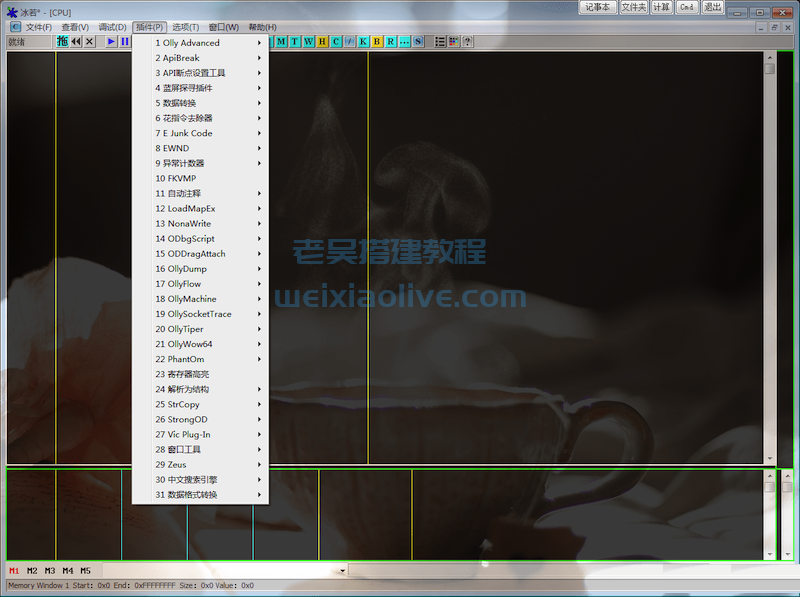This screenshot has width=800, height=597.
Task: Click the 记事本 button in title bar
Action: pos(598,7)
